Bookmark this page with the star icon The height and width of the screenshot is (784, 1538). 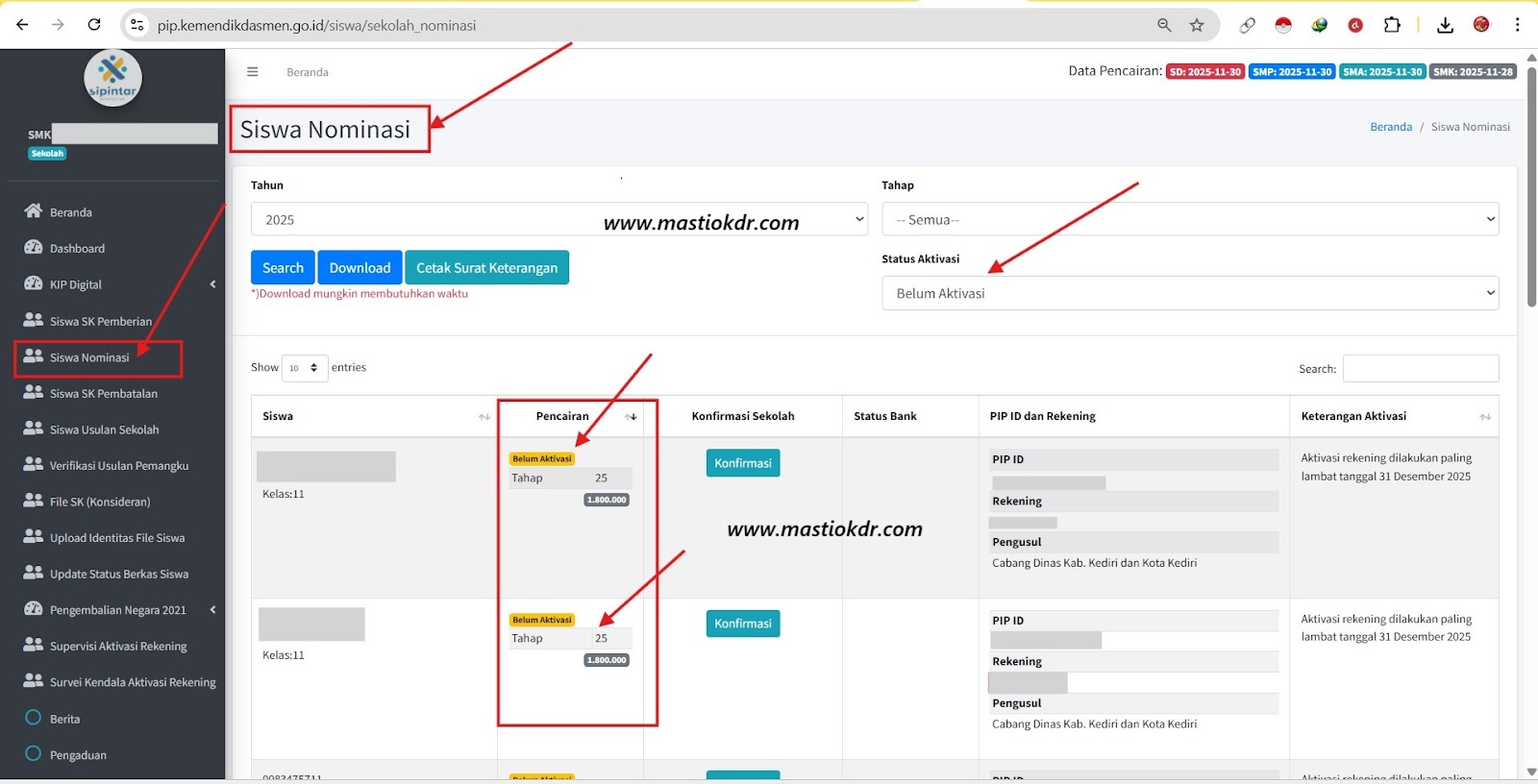point(1197,25)
